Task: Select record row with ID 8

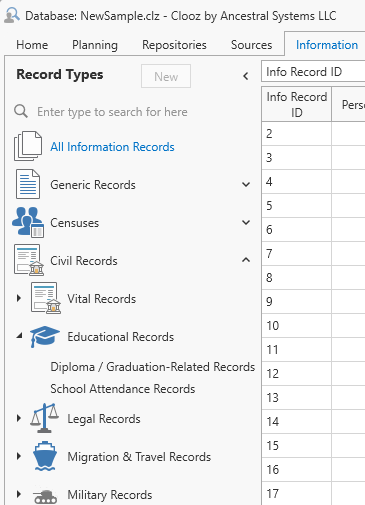Action: point(313,277)
